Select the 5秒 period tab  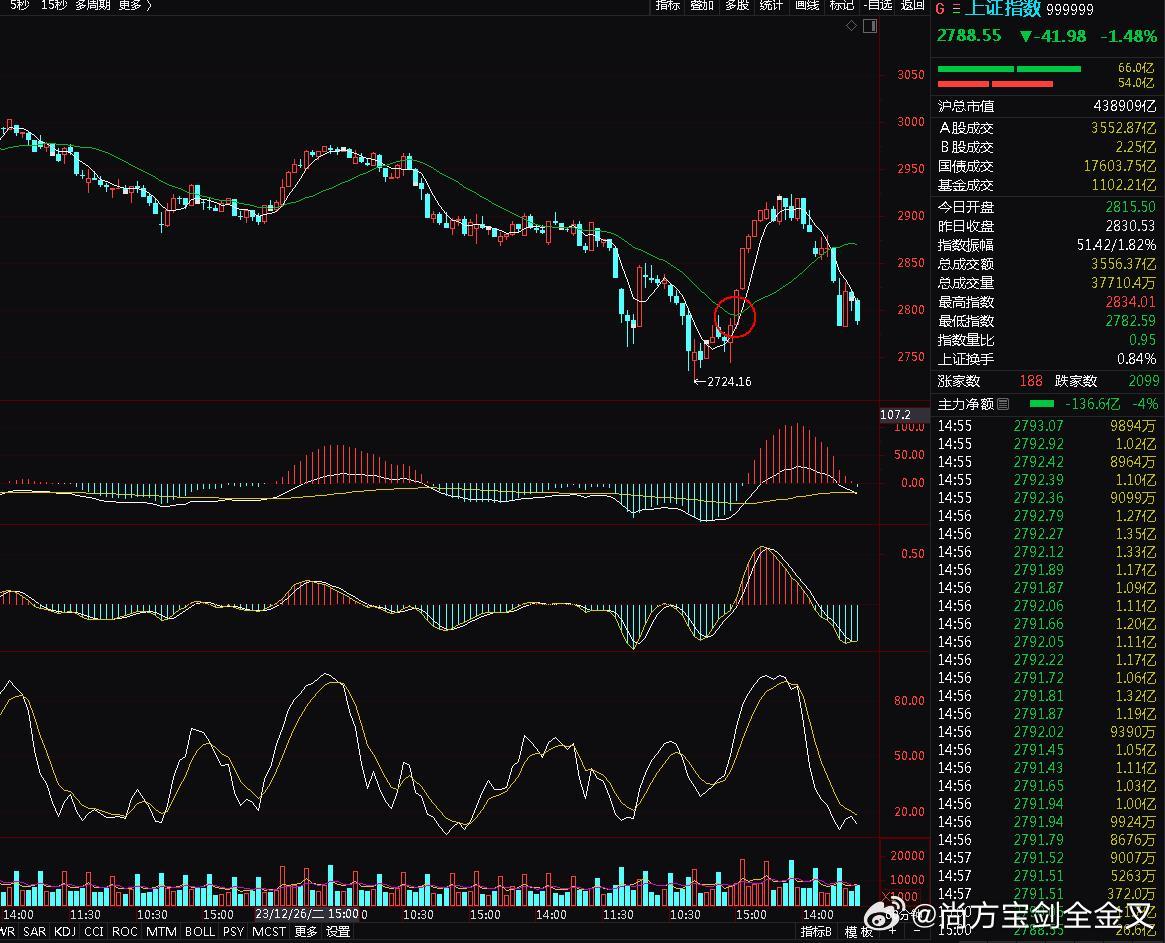[19, 5]
